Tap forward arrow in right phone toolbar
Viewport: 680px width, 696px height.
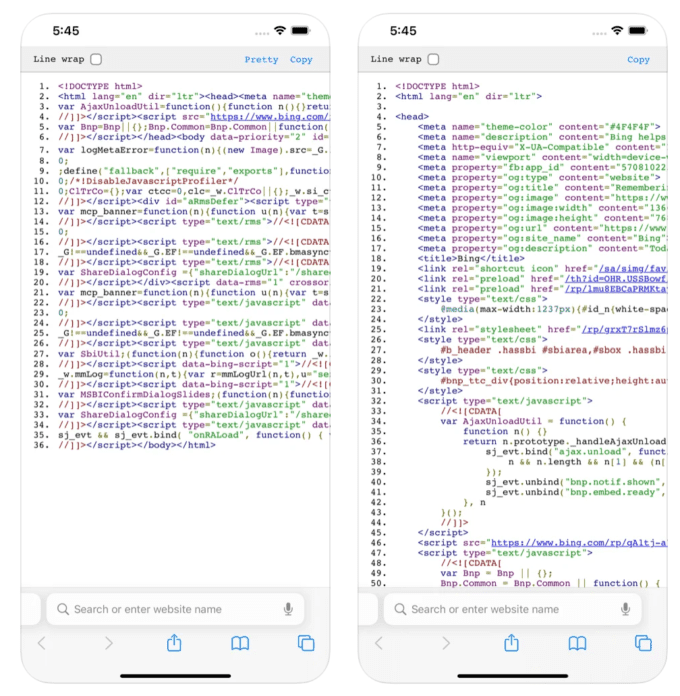coord(446,643)
